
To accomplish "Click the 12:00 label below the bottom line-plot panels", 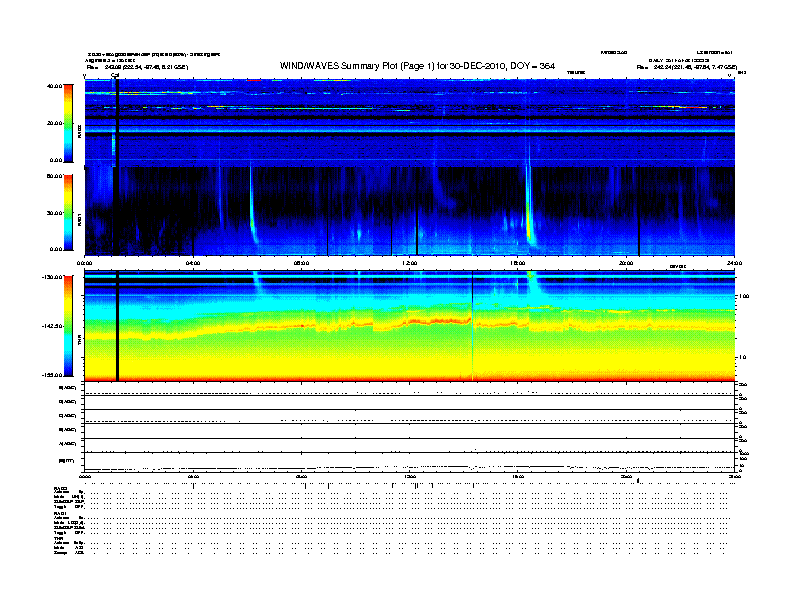I will click(410, 476).
